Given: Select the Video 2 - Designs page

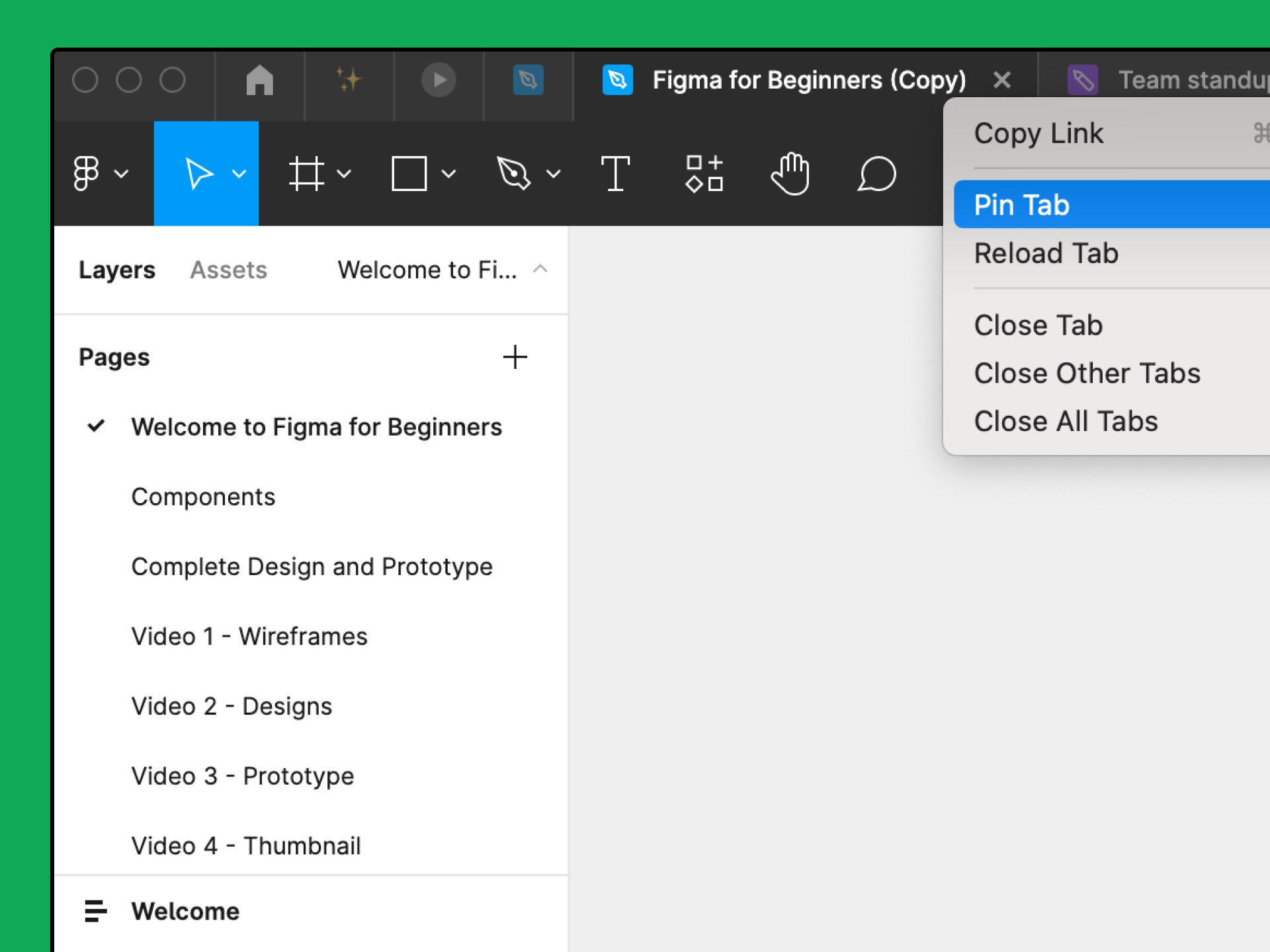Looking at the screenshot, I should (231, 706).
